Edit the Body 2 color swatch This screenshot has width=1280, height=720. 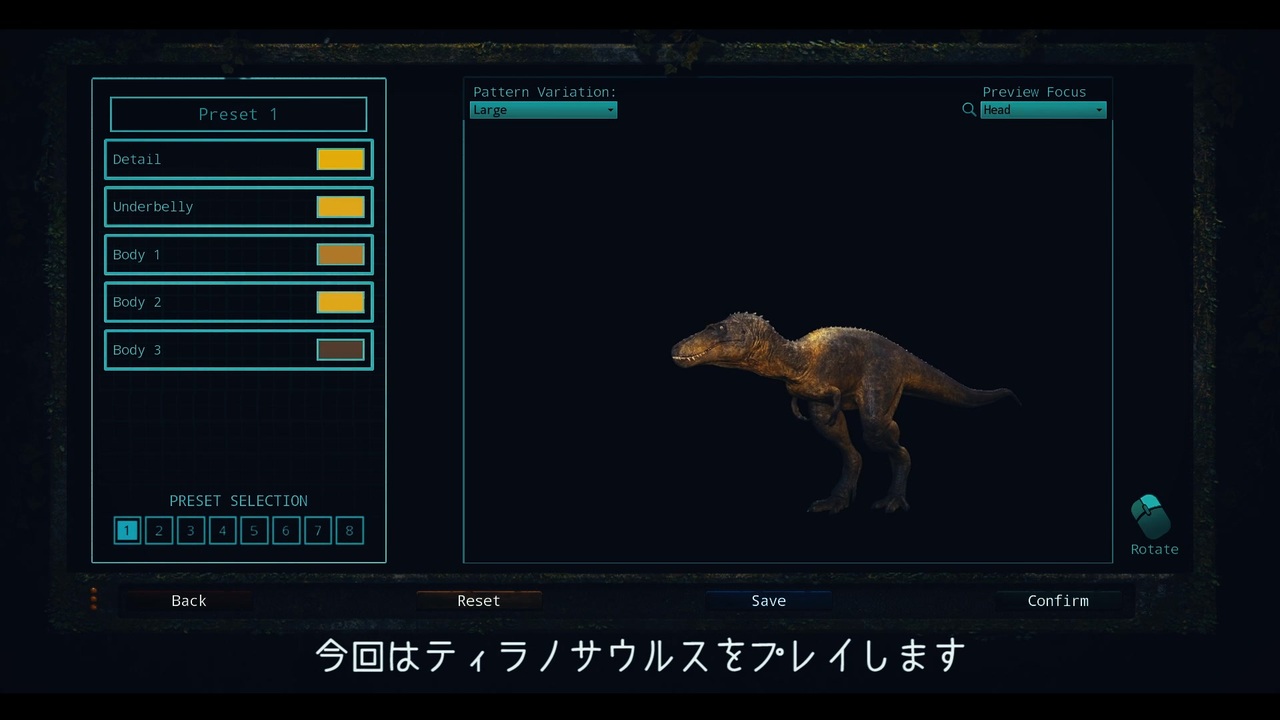pyautogui.click(x=341, y=302)
